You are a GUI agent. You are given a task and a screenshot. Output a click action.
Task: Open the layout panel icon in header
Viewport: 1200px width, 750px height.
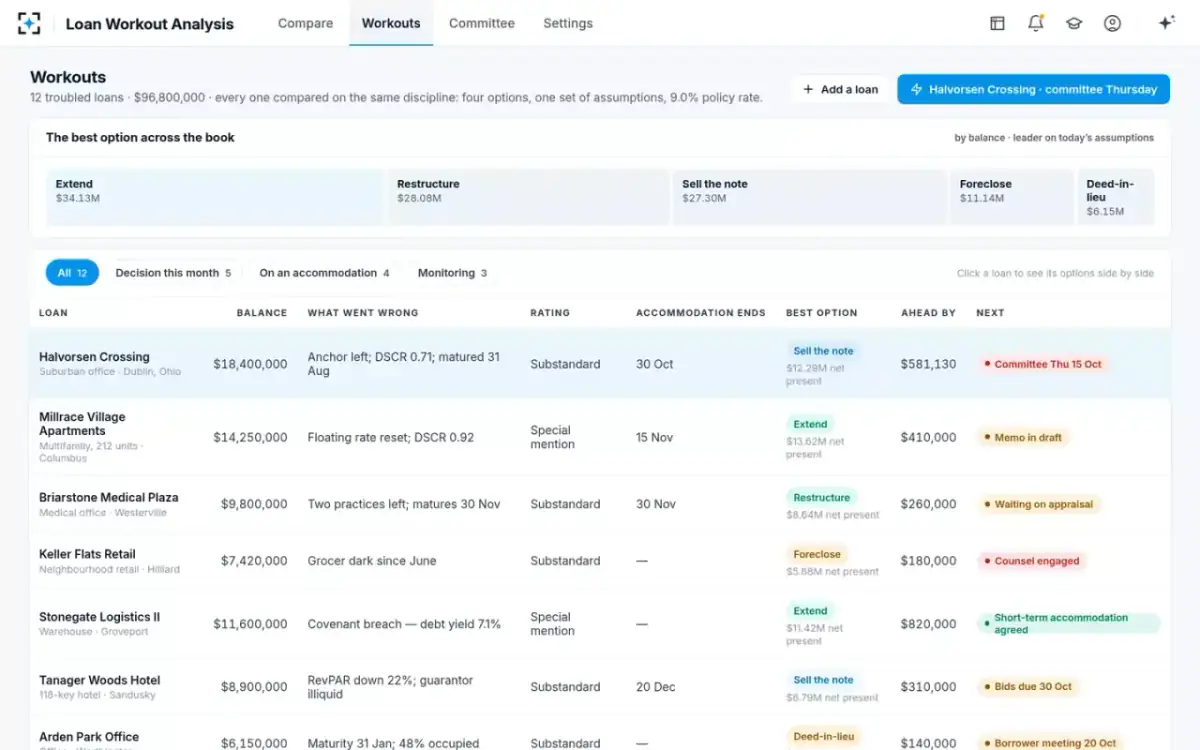click(997, 23)
